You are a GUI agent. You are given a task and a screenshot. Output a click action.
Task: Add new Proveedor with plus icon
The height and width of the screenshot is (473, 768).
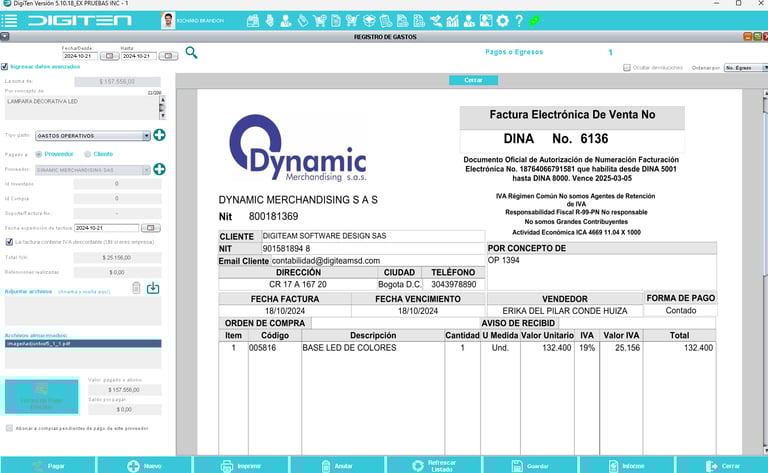[x=159, y=169]
